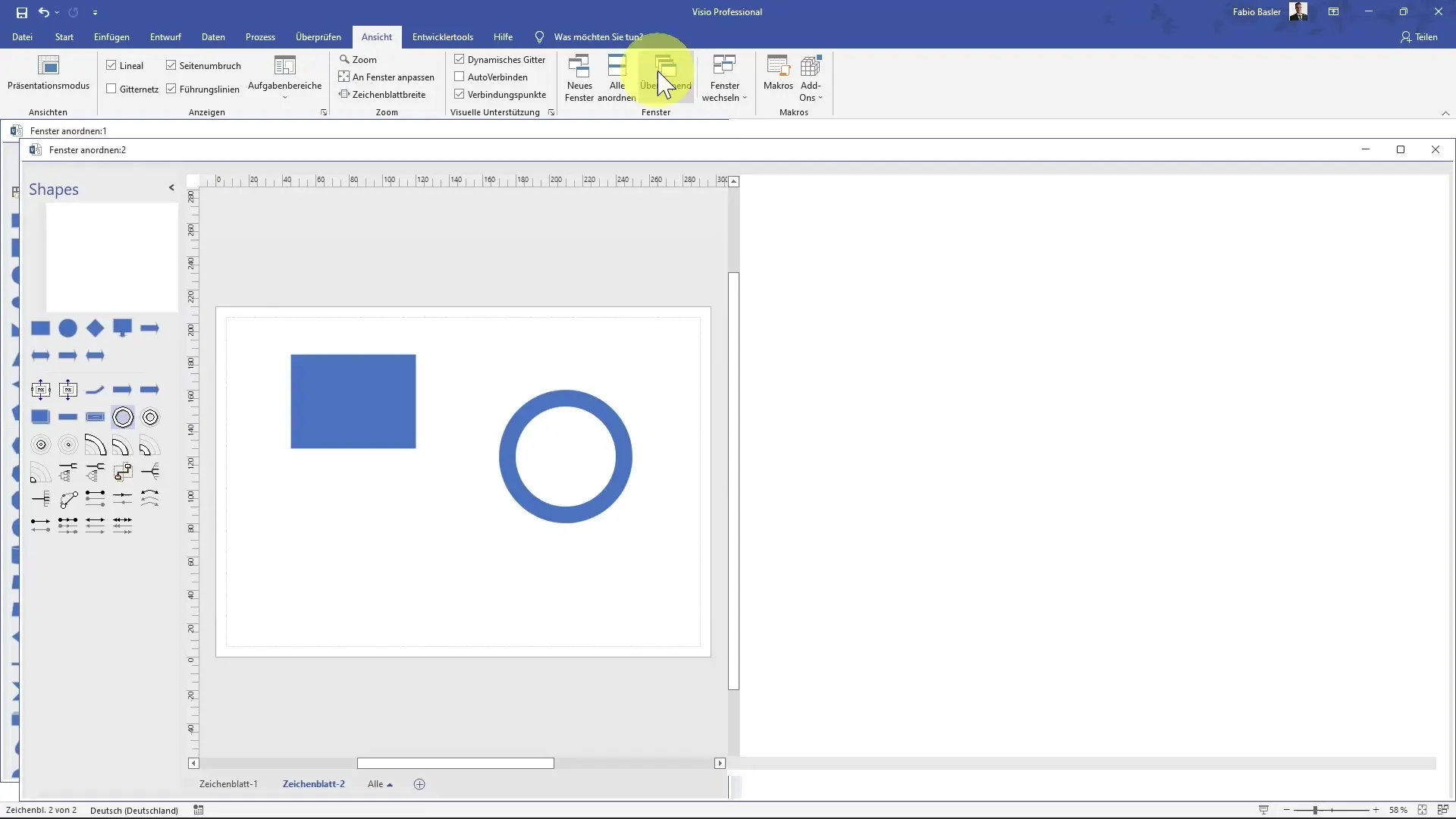Open Quick Access Toolbar customize dropdown
The image size is (1456, 819).
point(95,12)
